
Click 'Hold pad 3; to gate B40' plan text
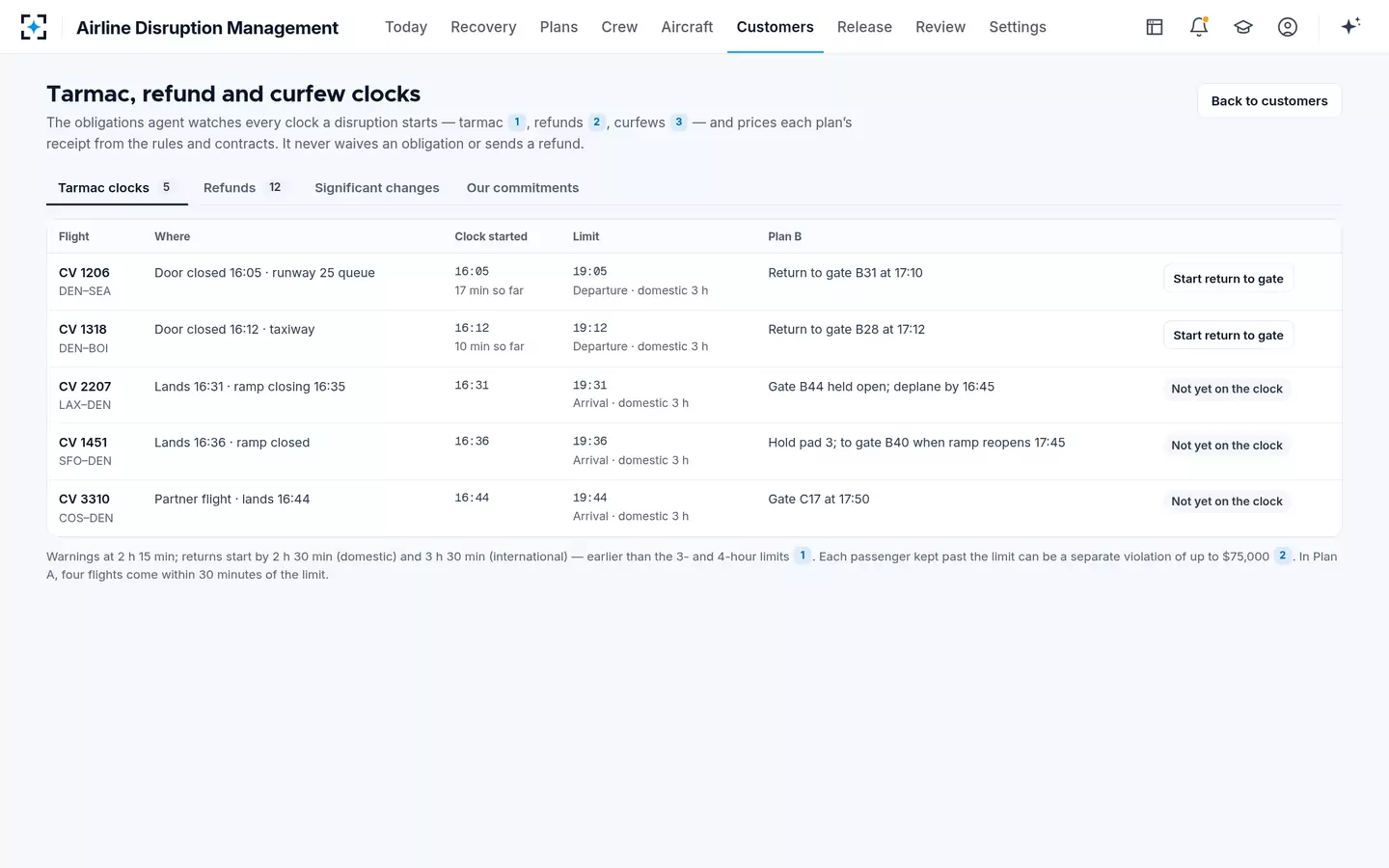click(x=916, y=443)
